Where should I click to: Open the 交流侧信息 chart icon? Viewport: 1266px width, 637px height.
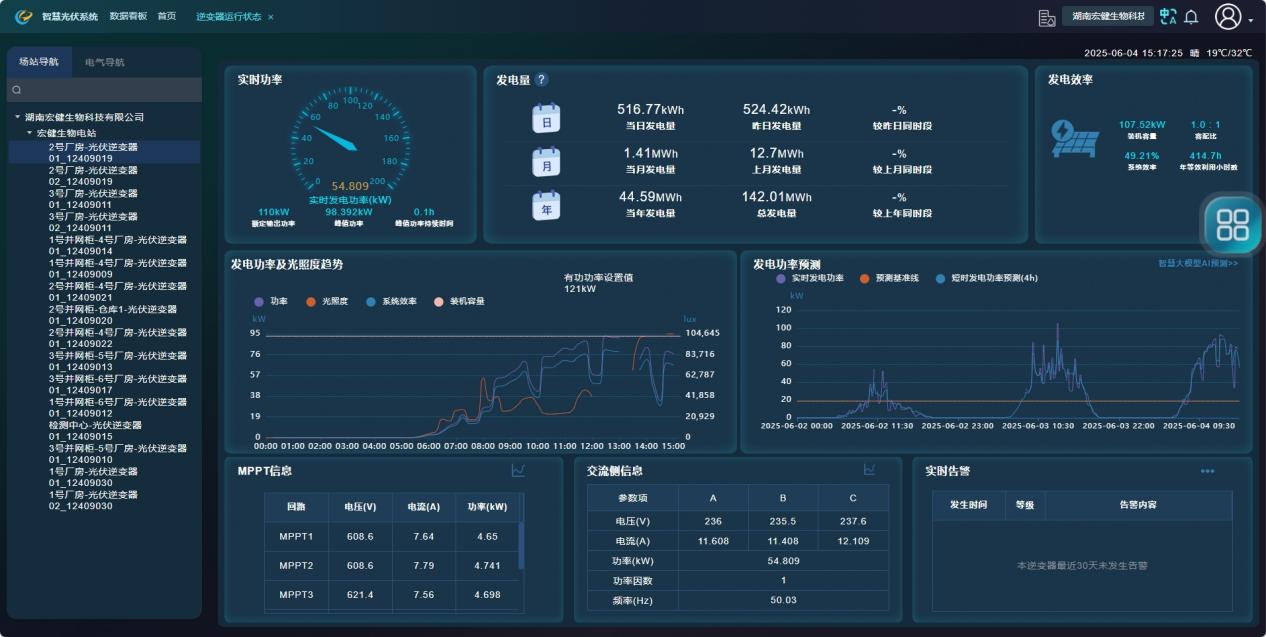point(870,470)
